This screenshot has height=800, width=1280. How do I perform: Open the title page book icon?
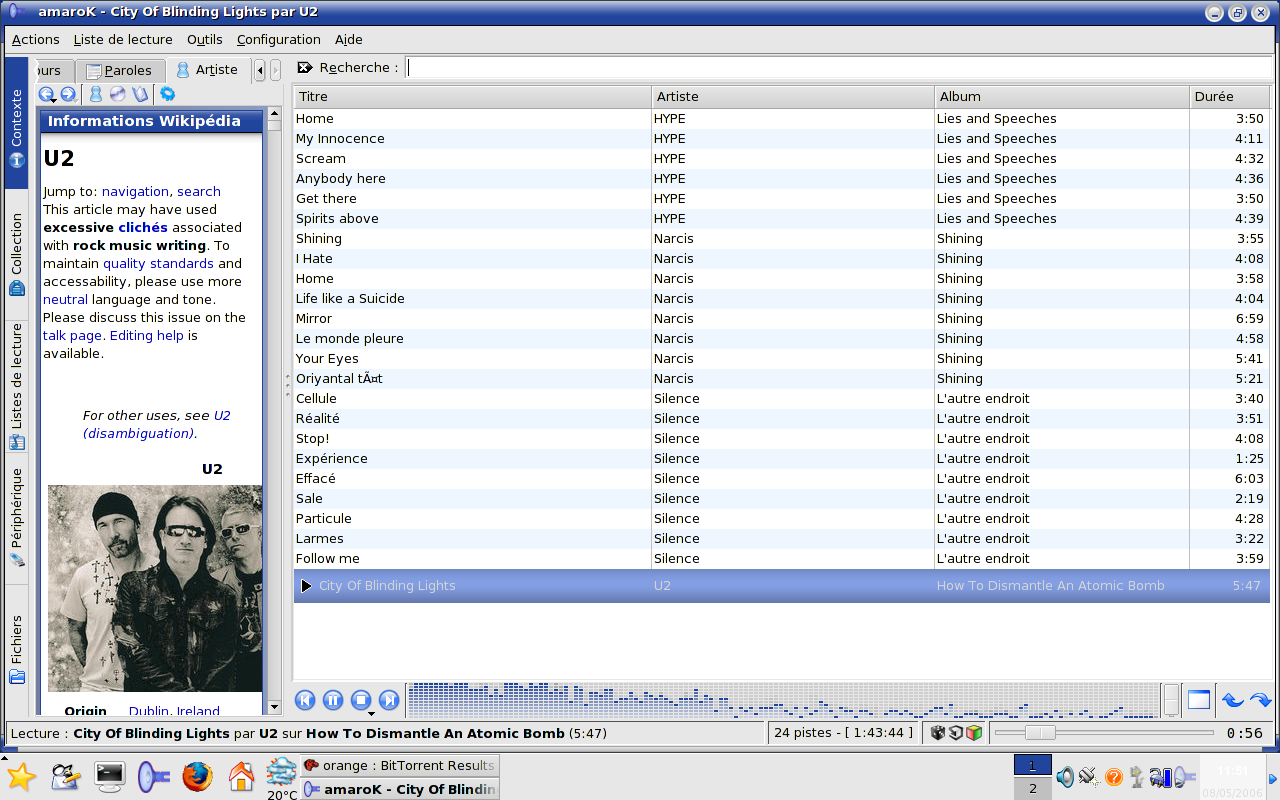[140, 94]
